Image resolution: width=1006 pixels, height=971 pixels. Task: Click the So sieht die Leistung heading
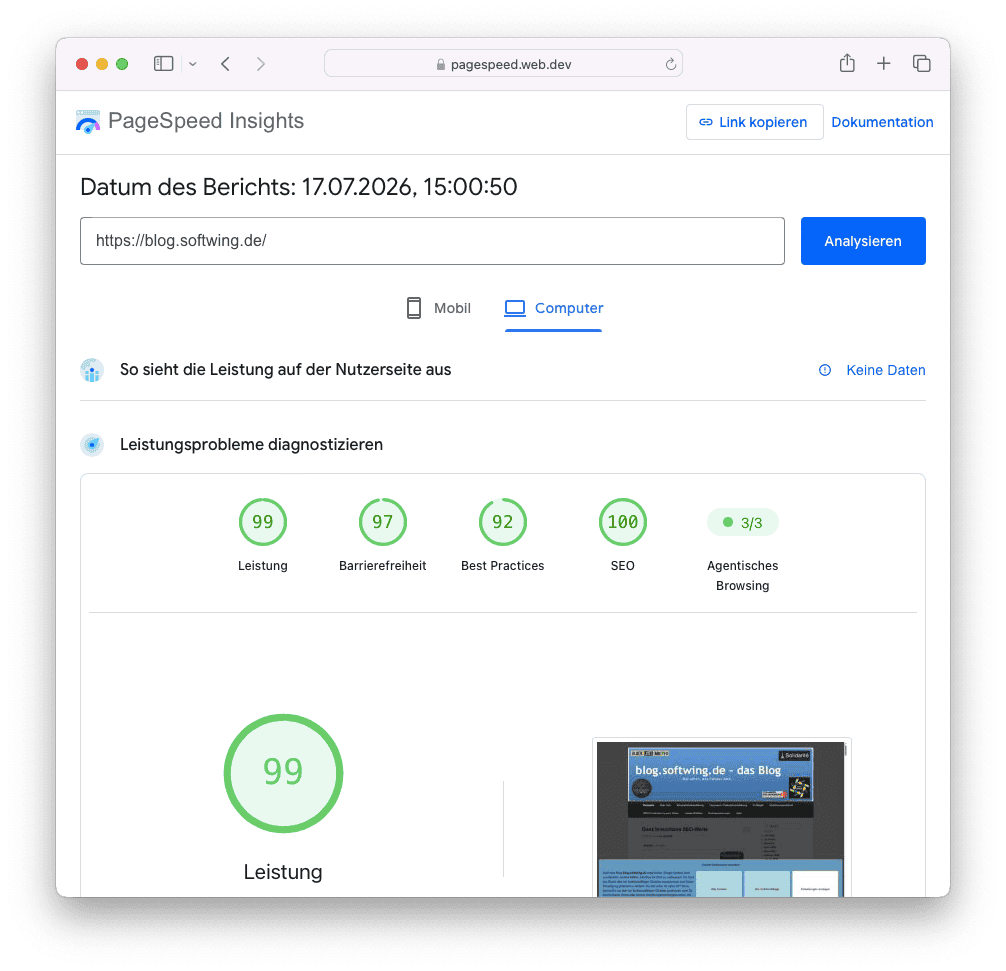(286, 370)
